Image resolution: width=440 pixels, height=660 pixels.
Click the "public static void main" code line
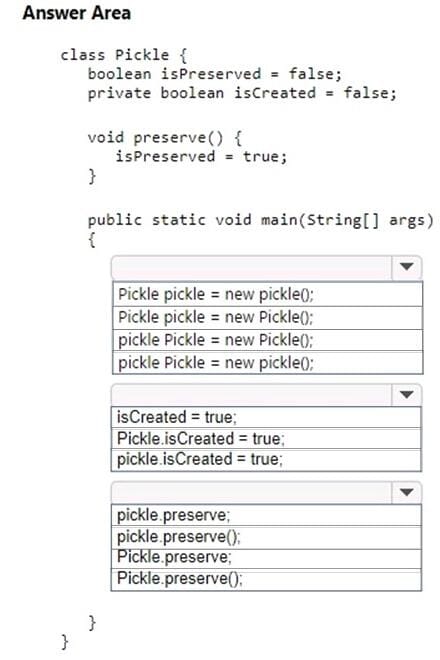260,220
